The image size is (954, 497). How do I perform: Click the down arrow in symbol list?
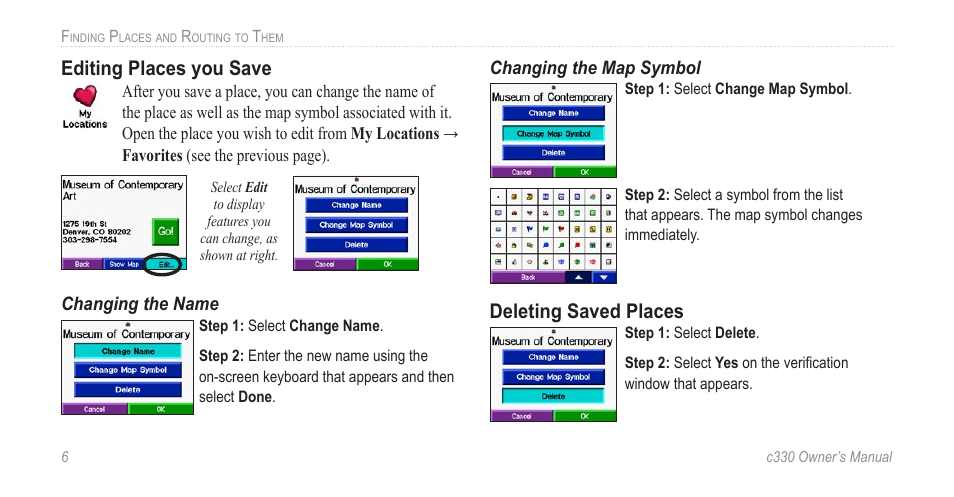pyautogui.click(x=604, y=277)
